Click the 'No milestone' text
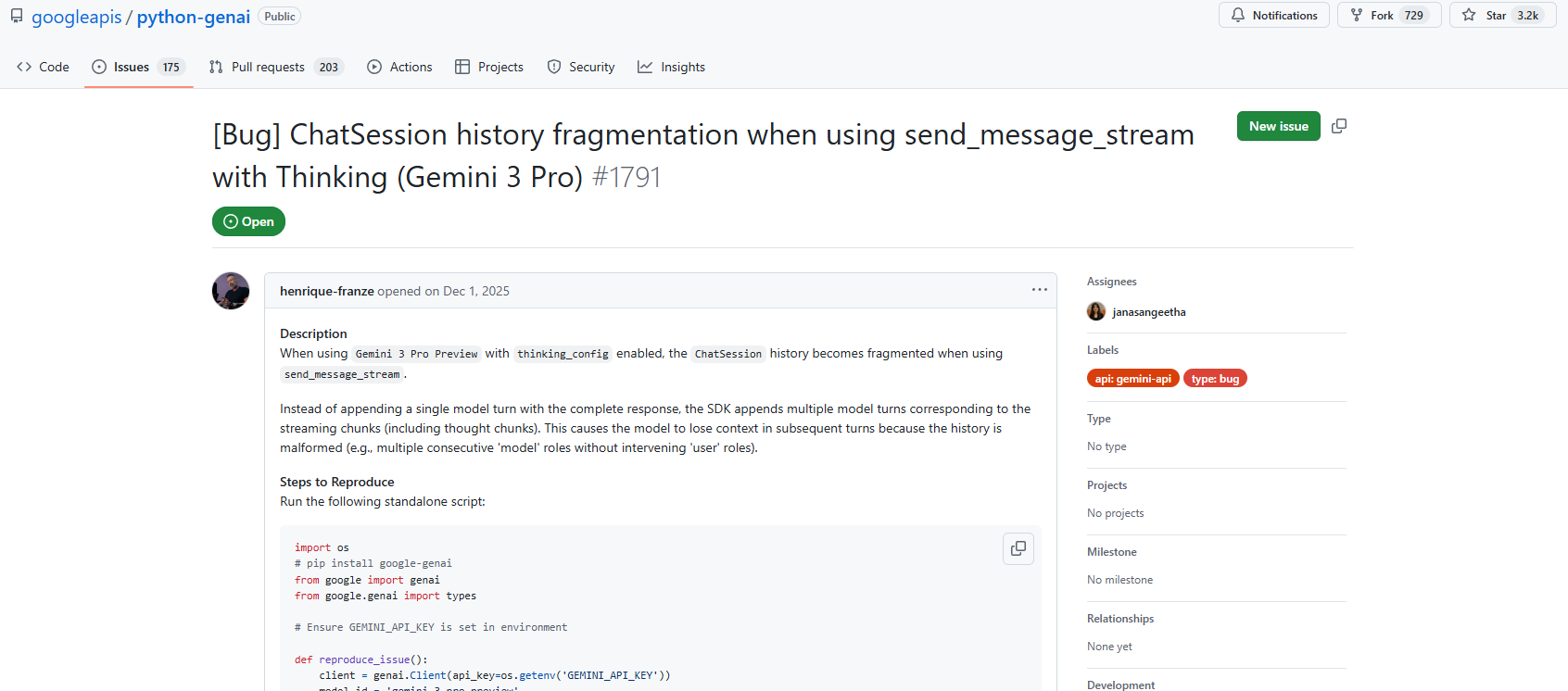Screen dimensions: 1568x691 point(1120,580)
